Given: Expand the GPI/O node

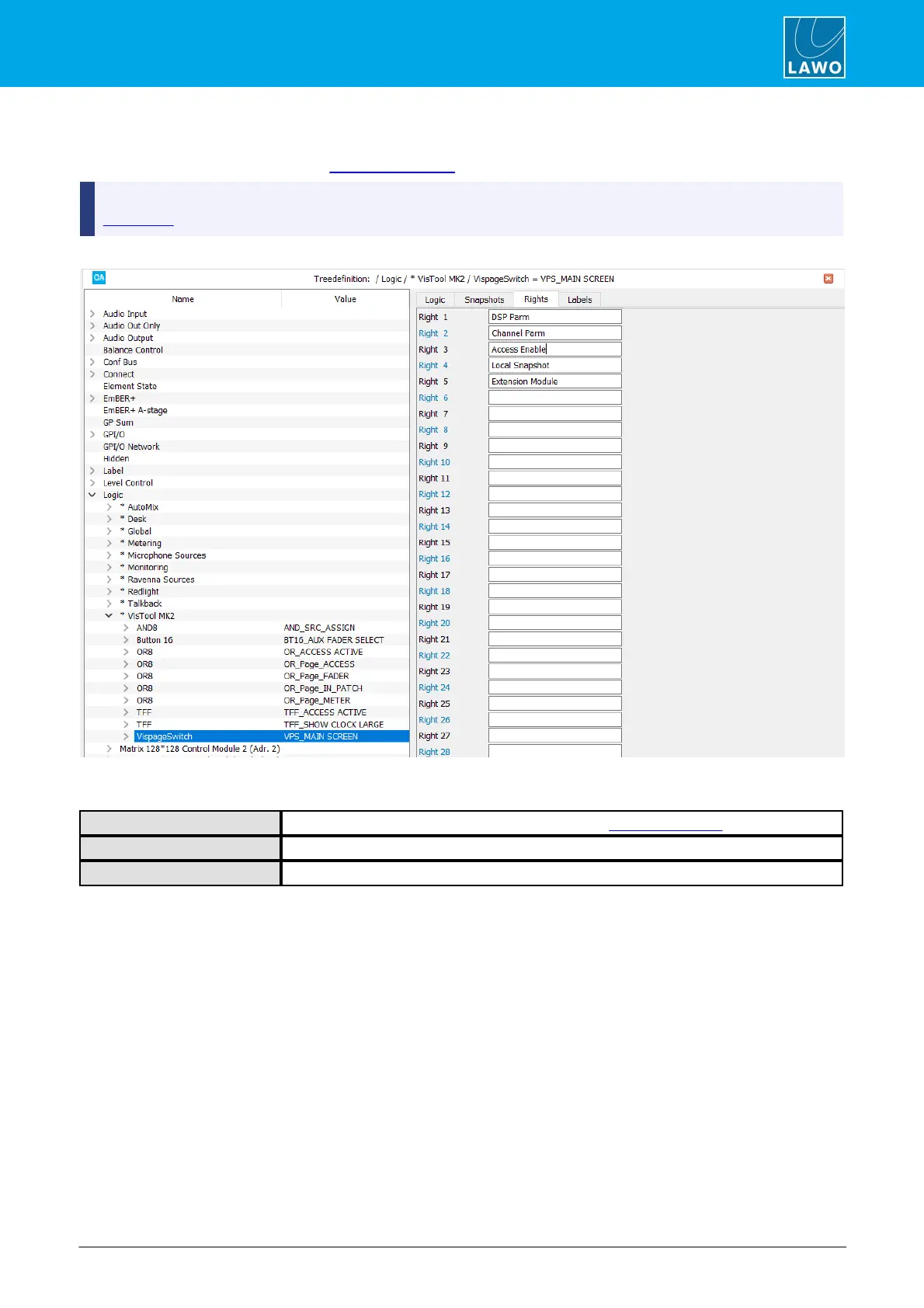Looking at the screenshot, I should point(92,435).
